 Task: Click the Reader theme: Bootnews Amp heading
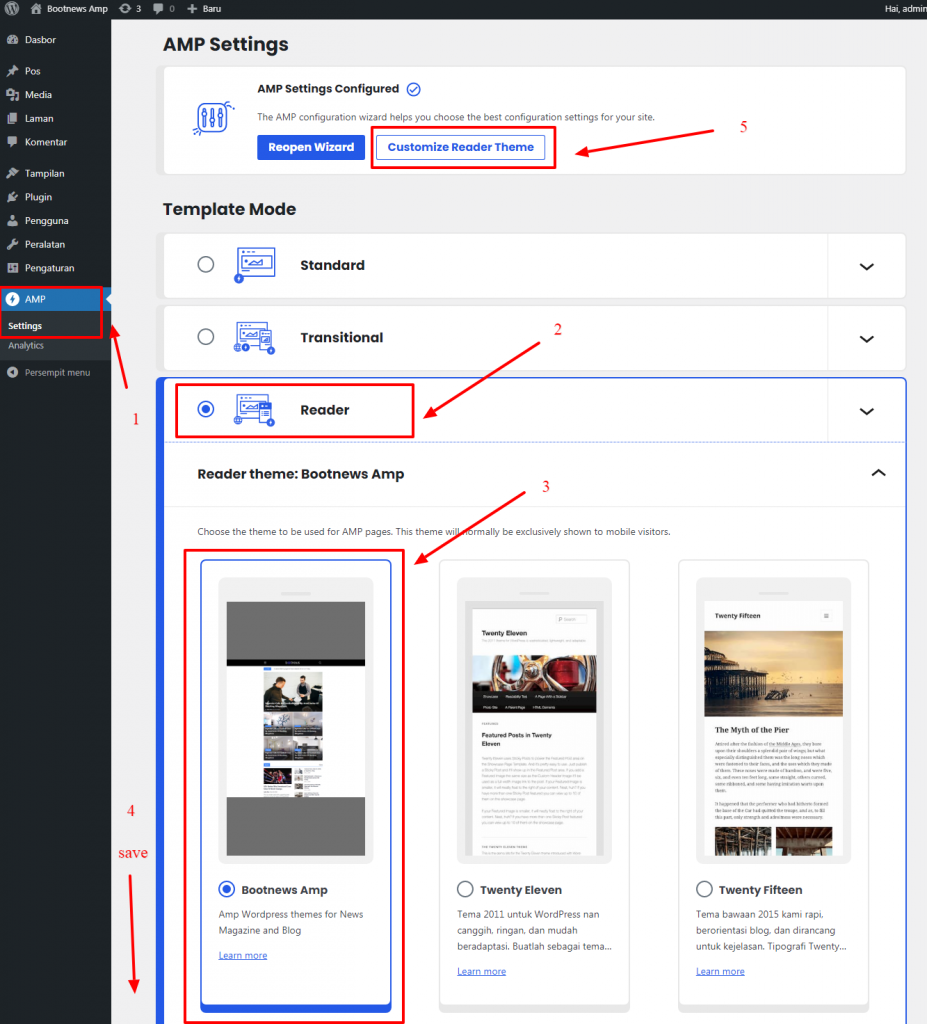click(x=301, y=474)
